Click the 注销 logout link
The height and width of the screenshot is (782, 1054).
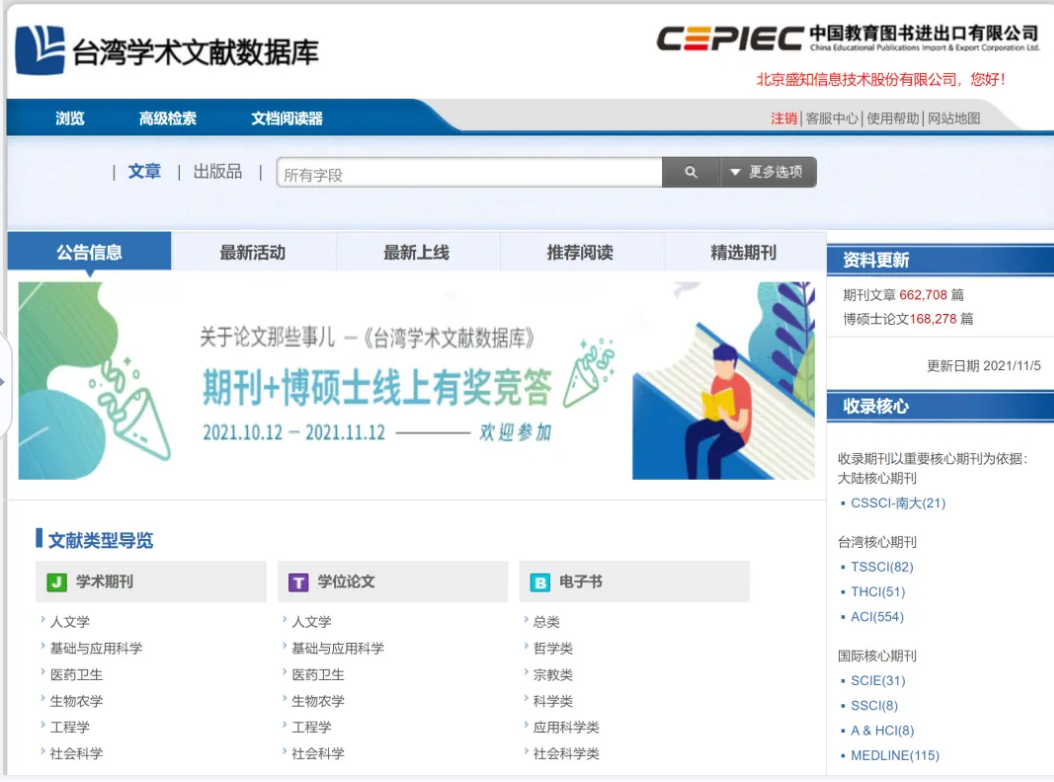tap(783, 118)
